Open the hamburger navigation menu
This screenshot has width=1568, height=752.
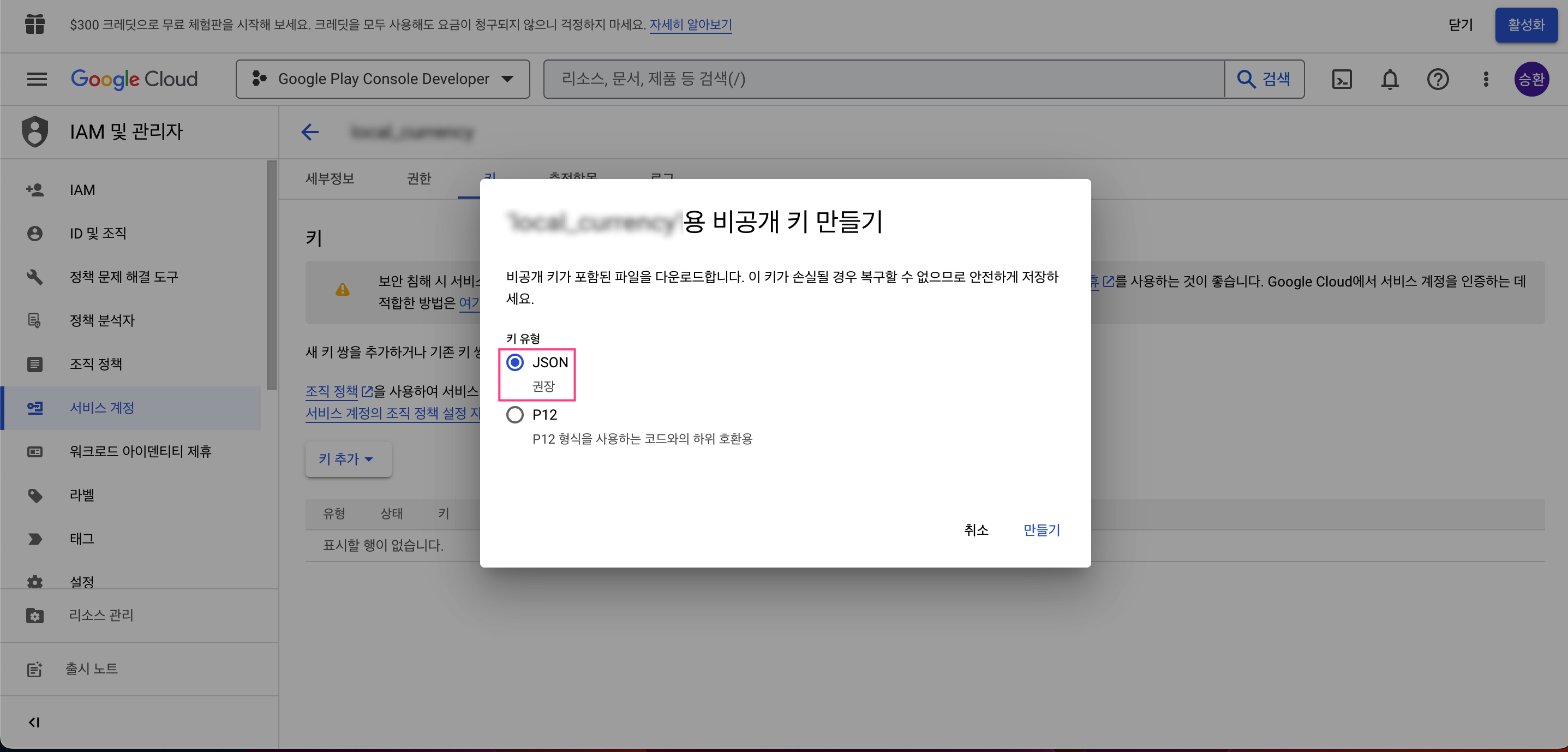(37, 79)
